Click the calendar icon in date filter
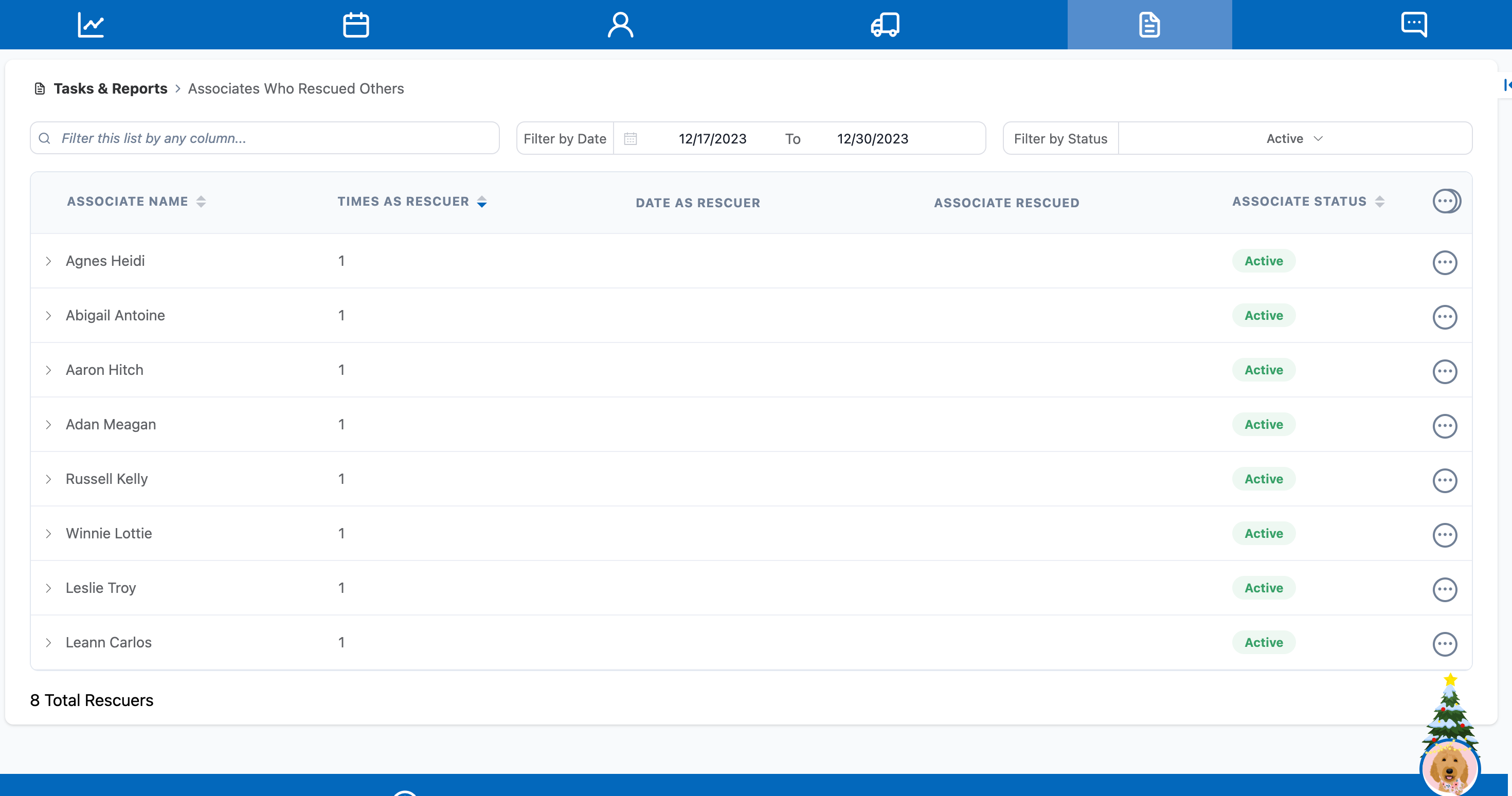This screenshot has height=796, width=1512. click(x=631, y=138)
